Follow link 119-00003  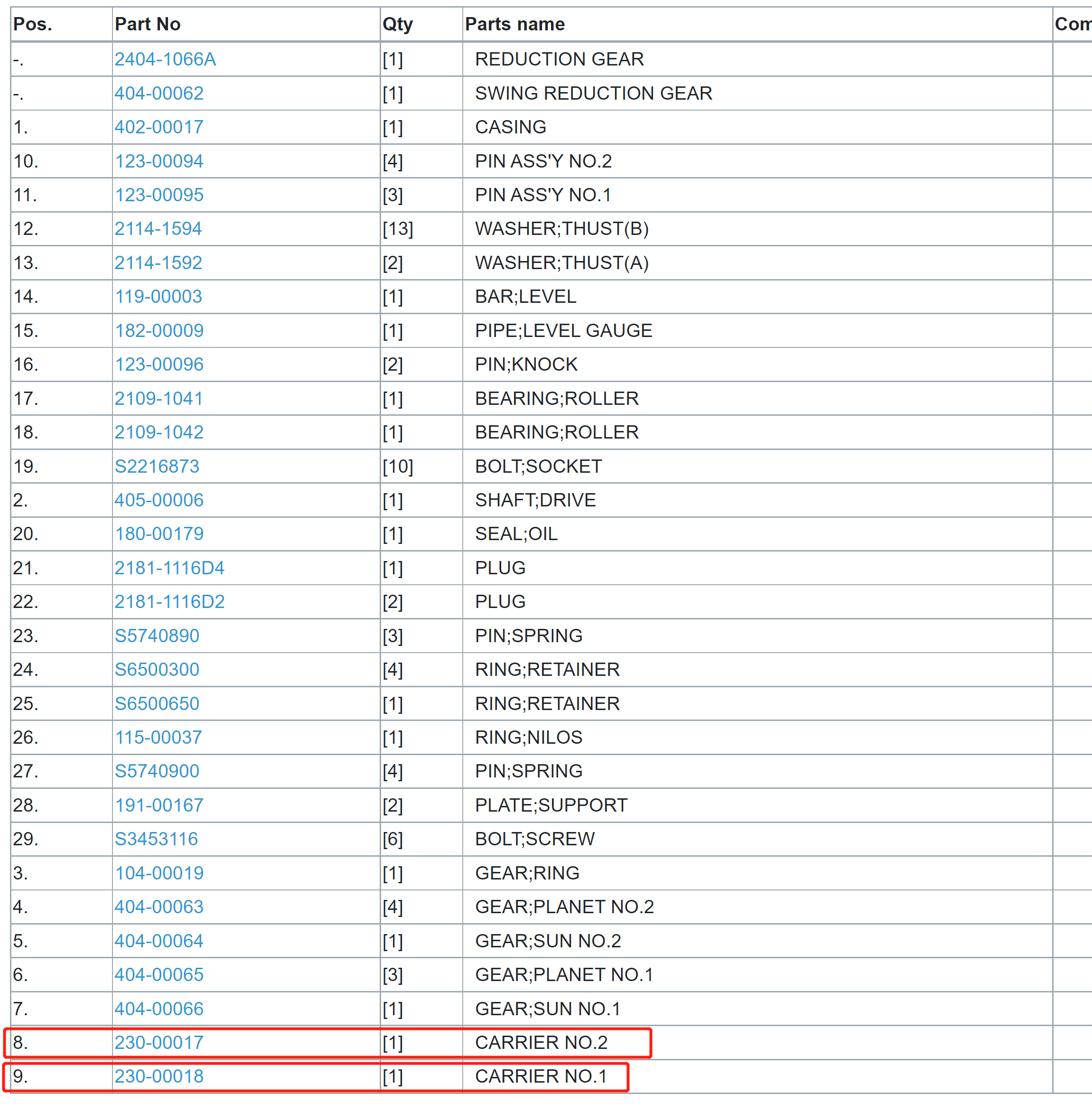click(x=159, y=297)
